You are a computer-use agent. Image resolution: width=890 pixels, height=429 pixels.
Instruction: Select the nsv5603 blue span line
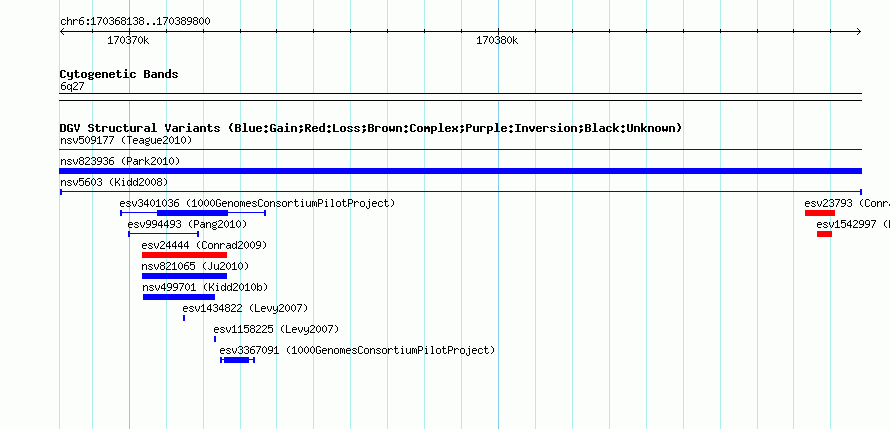tap(461, 192)
